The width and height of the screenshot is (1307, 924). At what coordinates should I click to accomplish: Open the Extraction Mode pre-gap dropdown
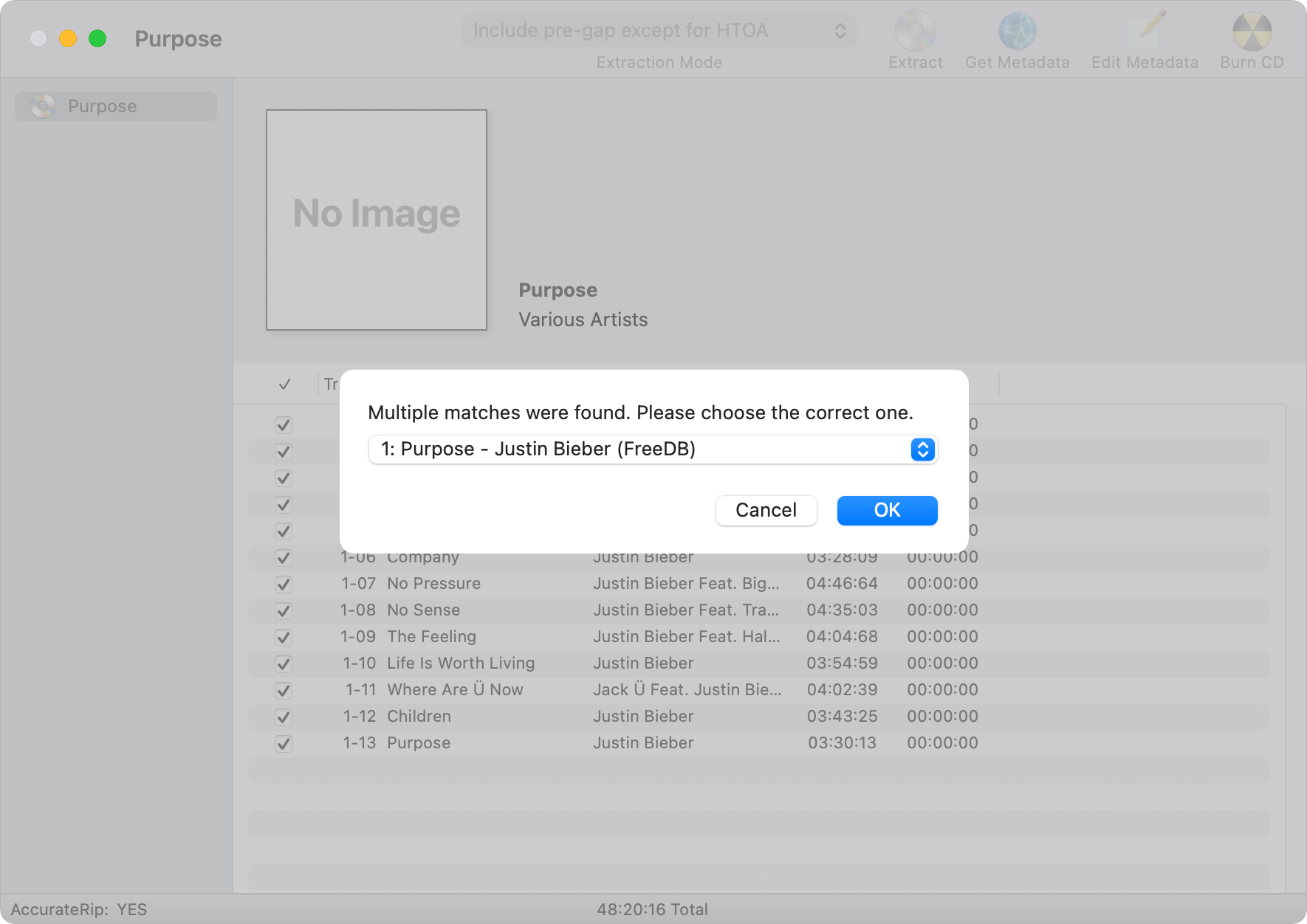tap(659, 31)
